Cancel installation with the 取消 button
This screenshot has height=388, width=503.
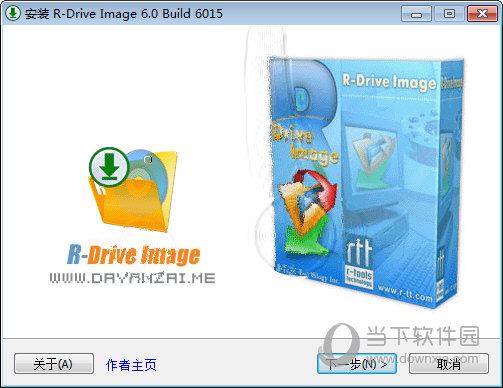(x=449, y=364)
